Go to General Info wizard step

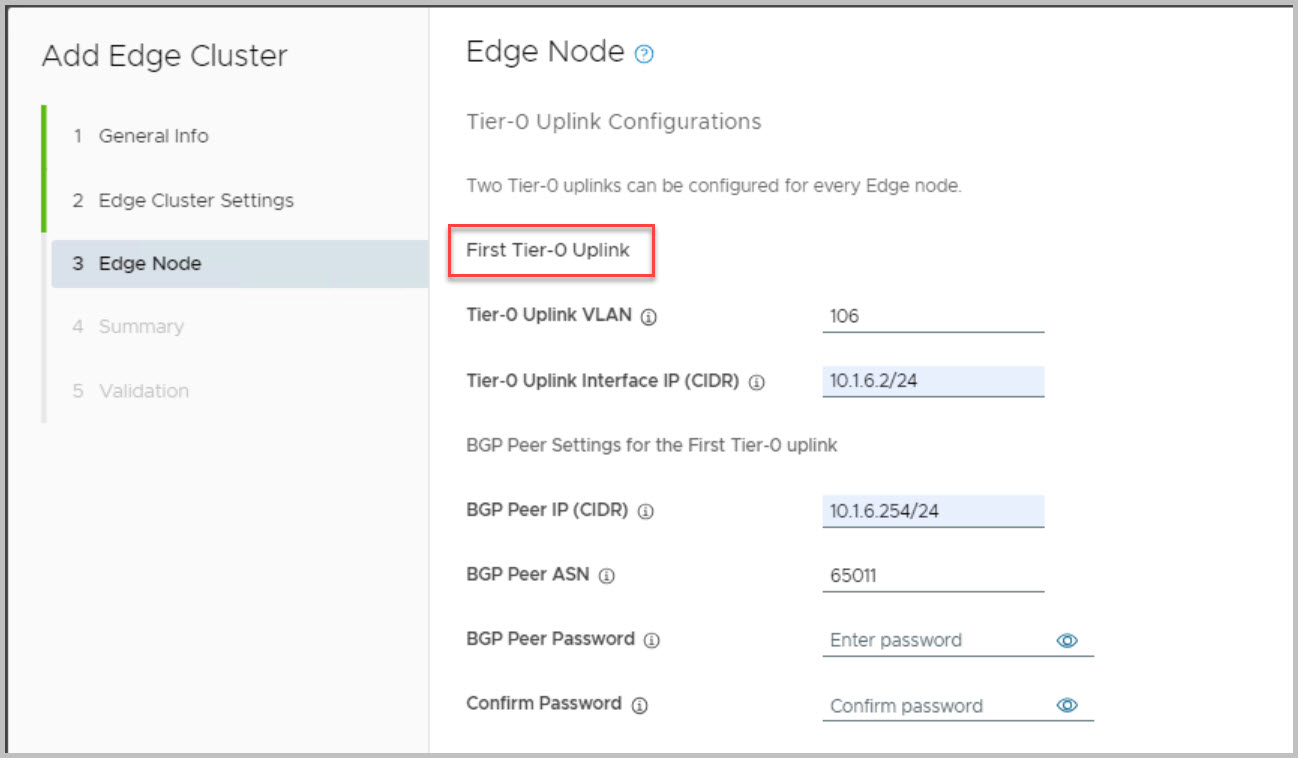pyautogui.click(x=153, y=136)
